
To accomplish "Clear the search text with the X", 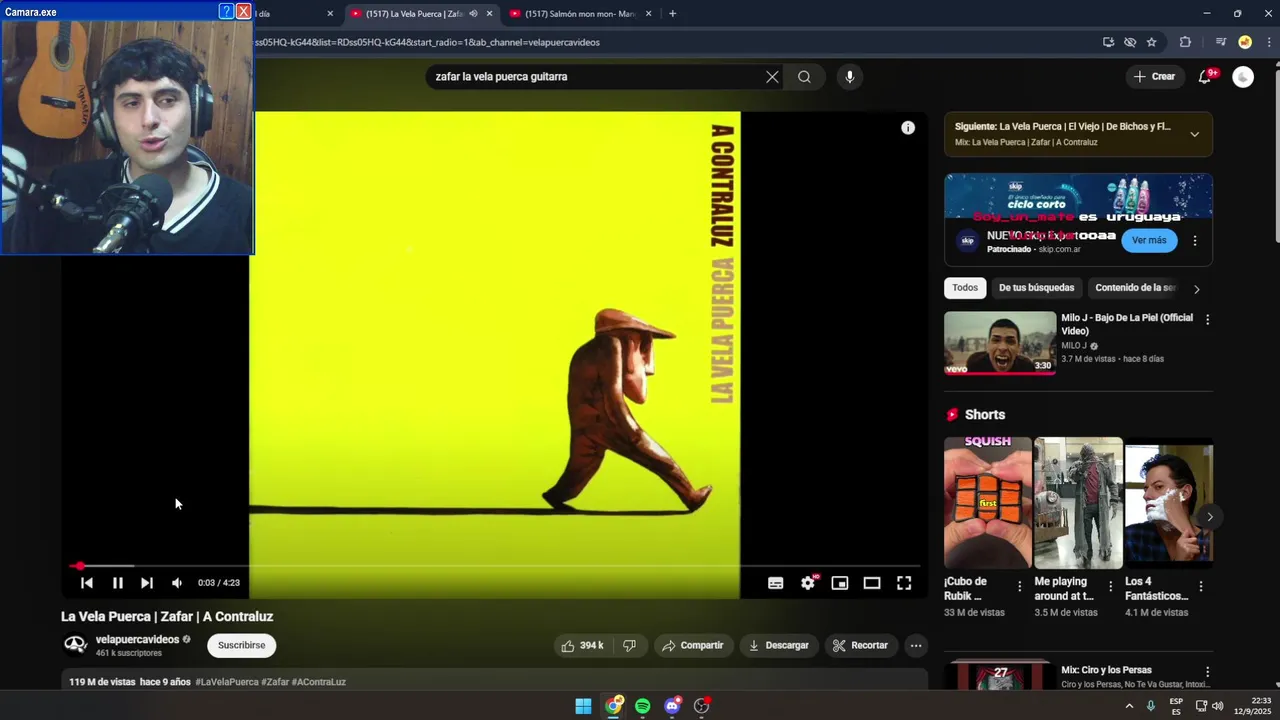I will [x=772, y=77].
